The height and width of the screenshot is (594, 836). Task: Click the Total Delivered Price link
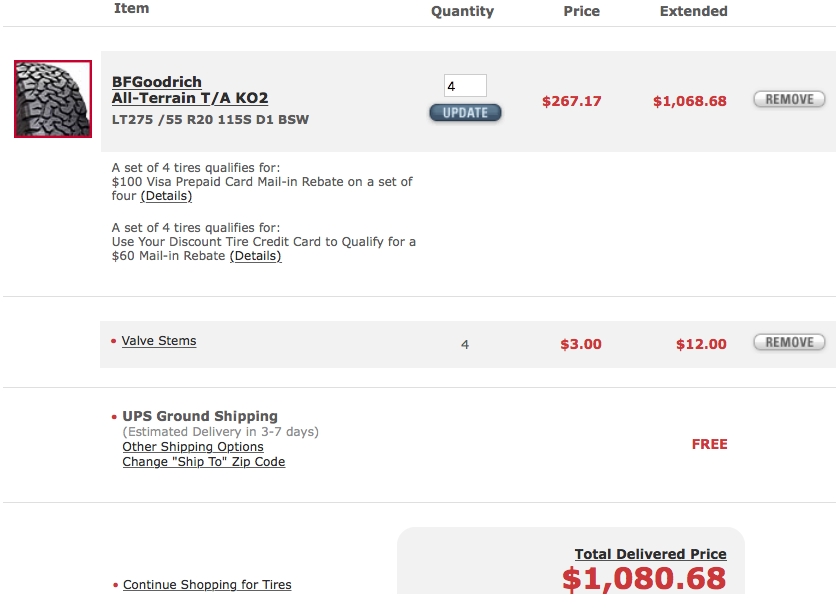[x=650, y=554]
